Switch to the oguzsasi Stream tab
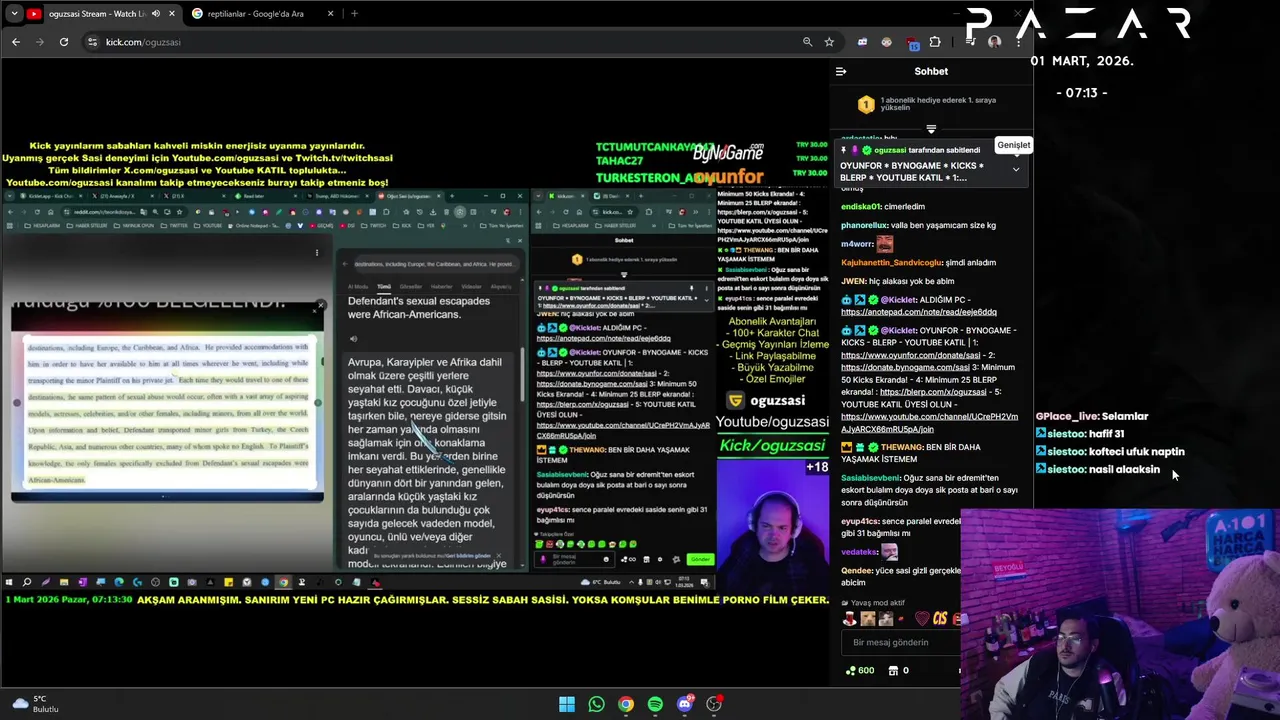This screenshot has height=720, width=1280. [x=103, y=13]
